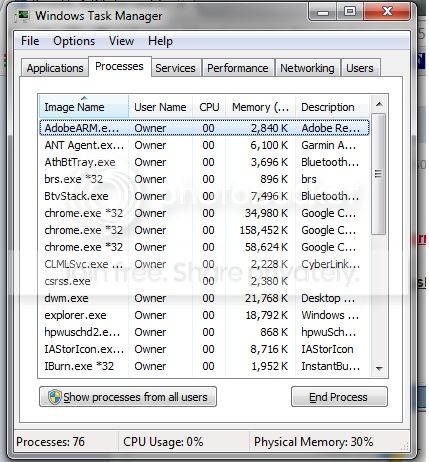Screen dimensions: 429x462
Task: Go to the Performance tab
Action: [x=238, y=68]
